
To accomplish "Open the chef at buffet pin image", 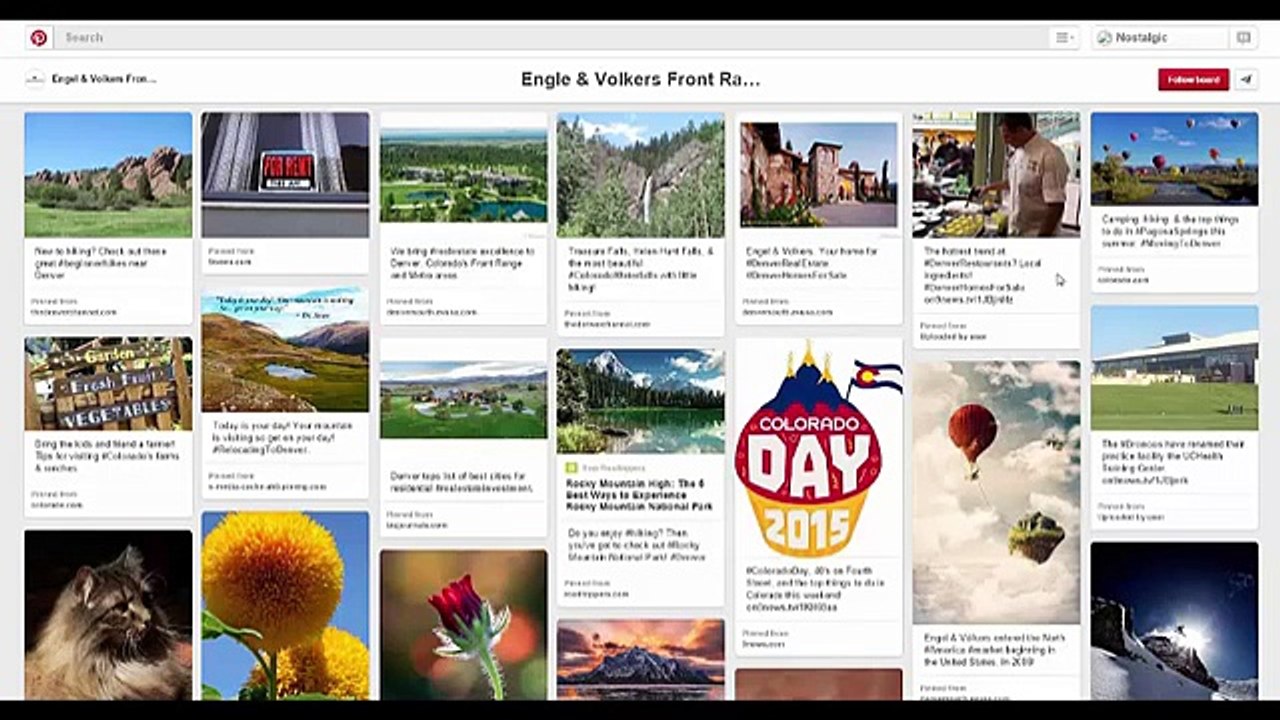I will 996,174.
